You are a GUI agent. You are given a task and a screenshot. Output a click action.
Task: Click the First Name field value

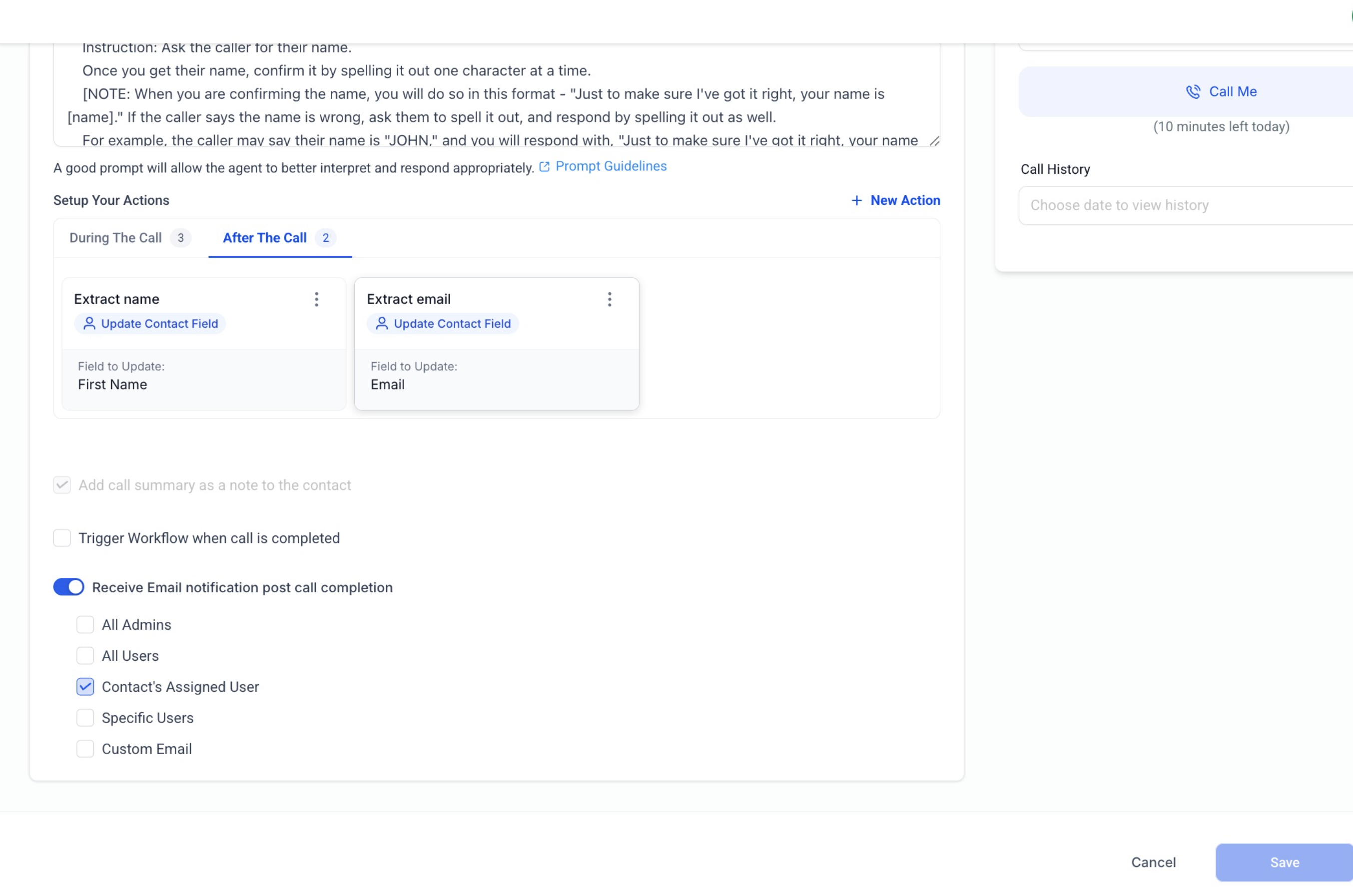tap(112, 385)
